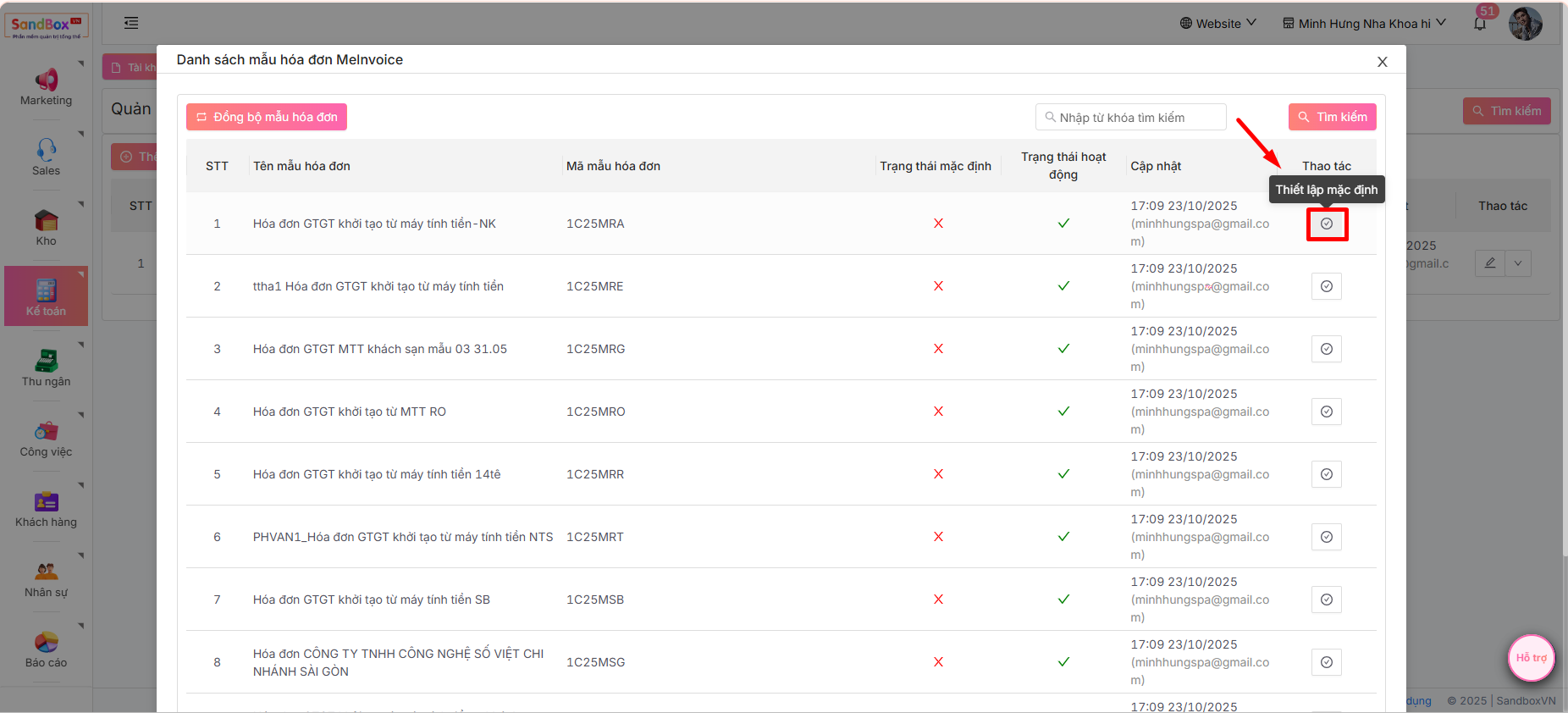
Task: Set invoice template 1C25MRT as default
Action: pos(1326,537)
